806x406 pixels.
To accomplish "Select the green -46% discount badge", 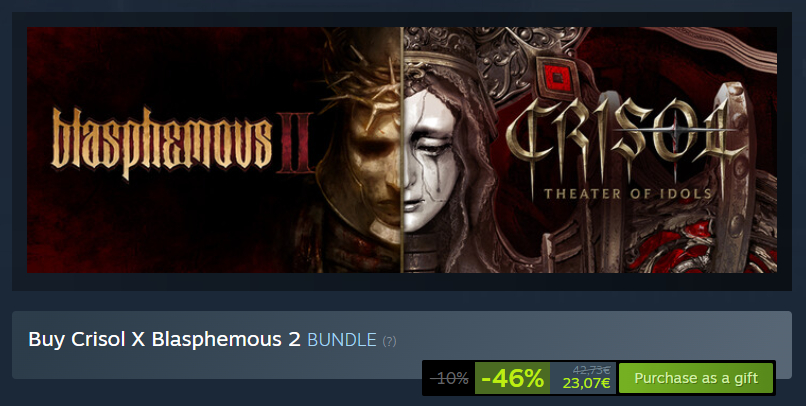I will coord(512,378).
